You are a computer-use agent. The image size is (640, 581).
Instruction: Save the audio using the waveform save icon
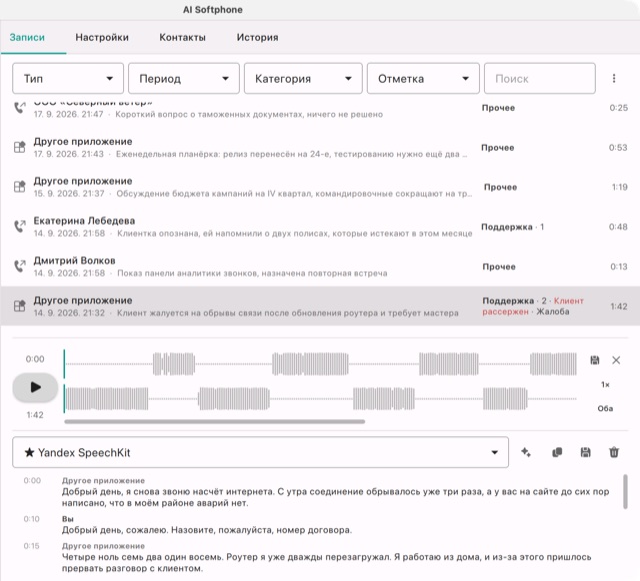click(x=595, y=360)
